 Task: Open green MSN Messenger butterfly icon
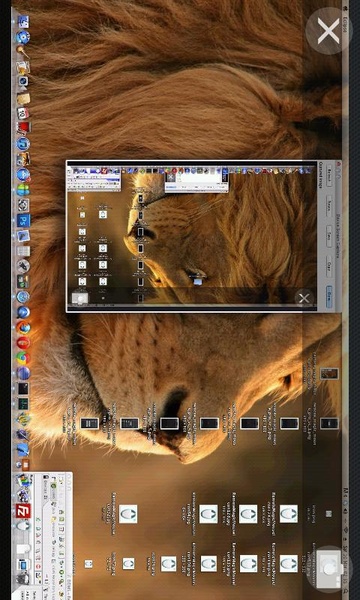point(23,190)
